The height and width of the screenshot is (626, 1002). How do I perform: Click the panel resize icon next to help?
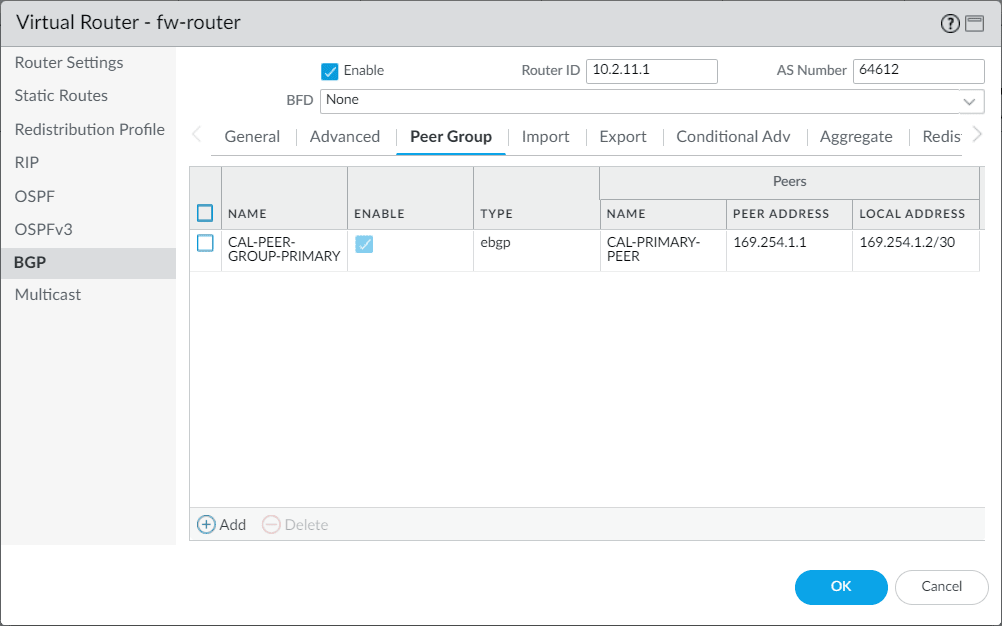pyautogui.click(x=975, y=23)
